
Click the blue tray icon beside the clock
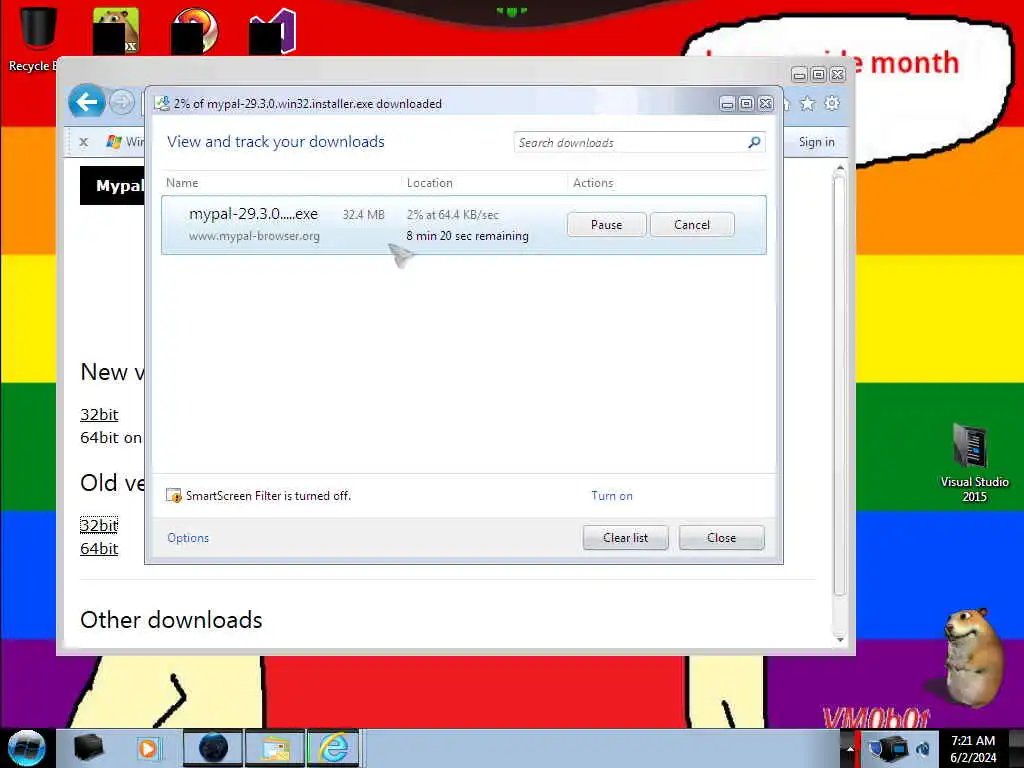click(x=923, y=748)
